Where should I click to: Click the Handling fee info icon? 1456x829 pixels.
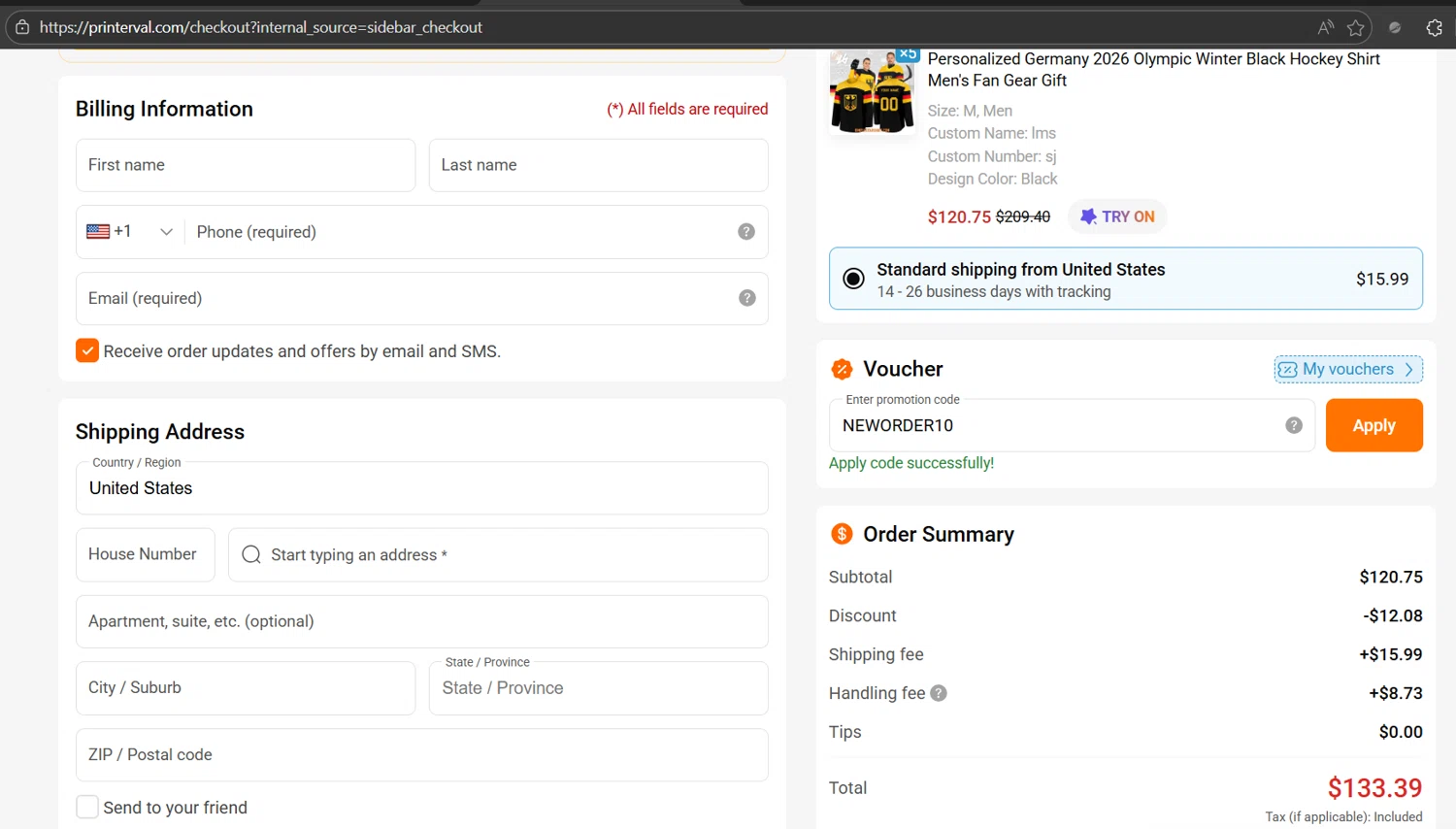pyautogui.click(x=939, y=693)
